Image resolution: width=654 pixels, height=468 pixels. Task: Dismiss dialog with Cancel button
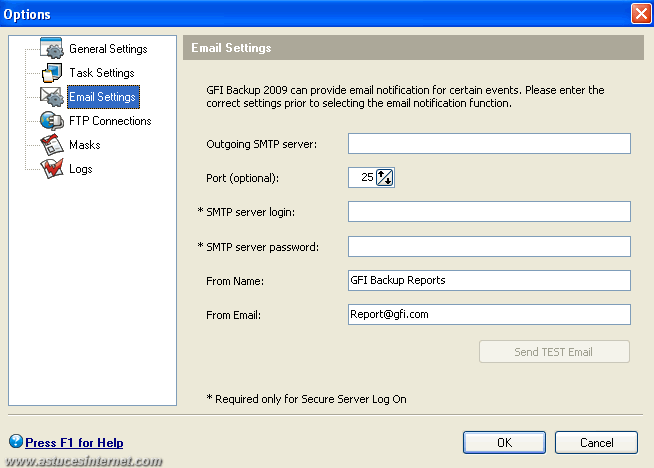click(596, 443)
